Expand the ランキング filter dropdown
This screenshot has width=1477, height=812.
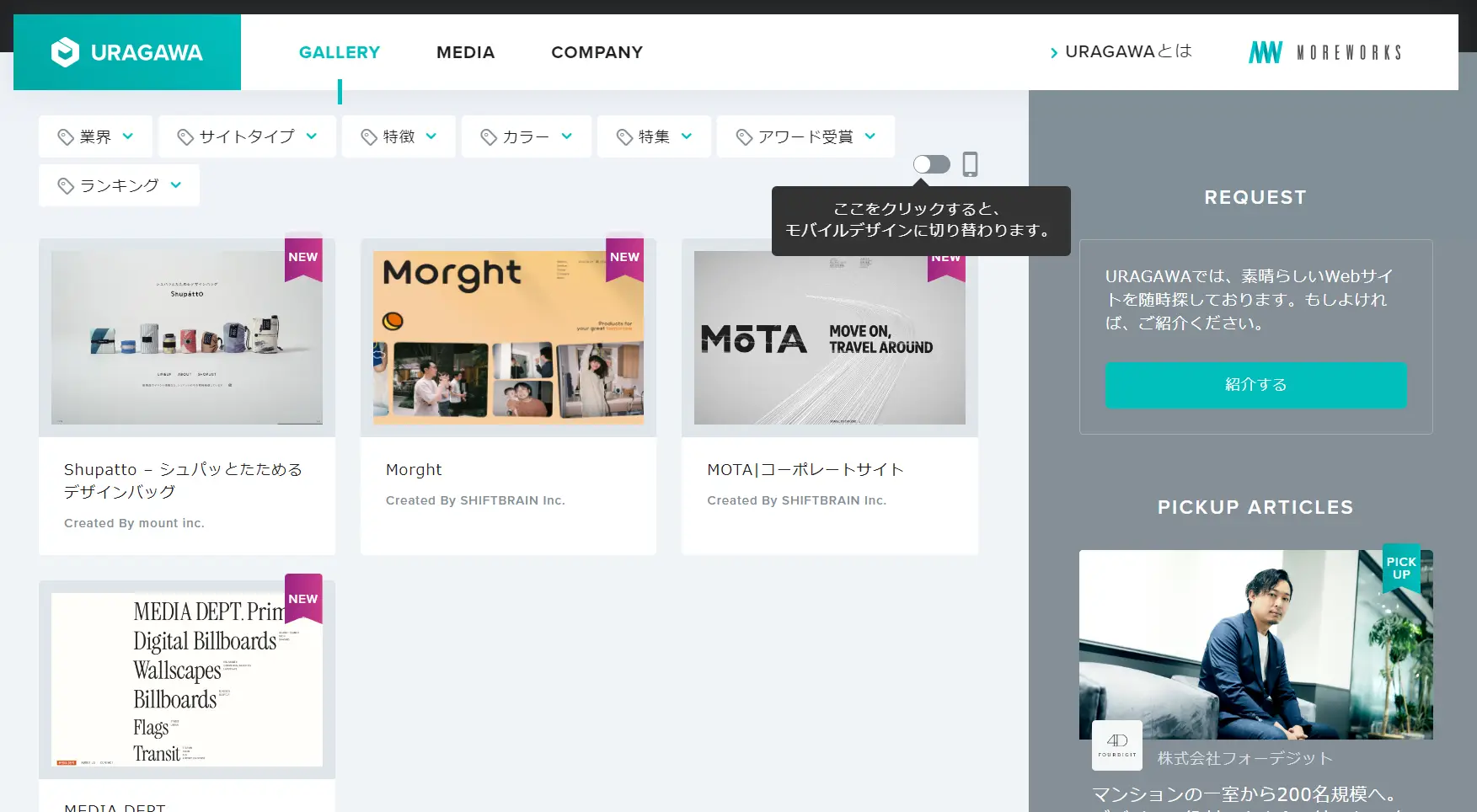click(119, 185)
